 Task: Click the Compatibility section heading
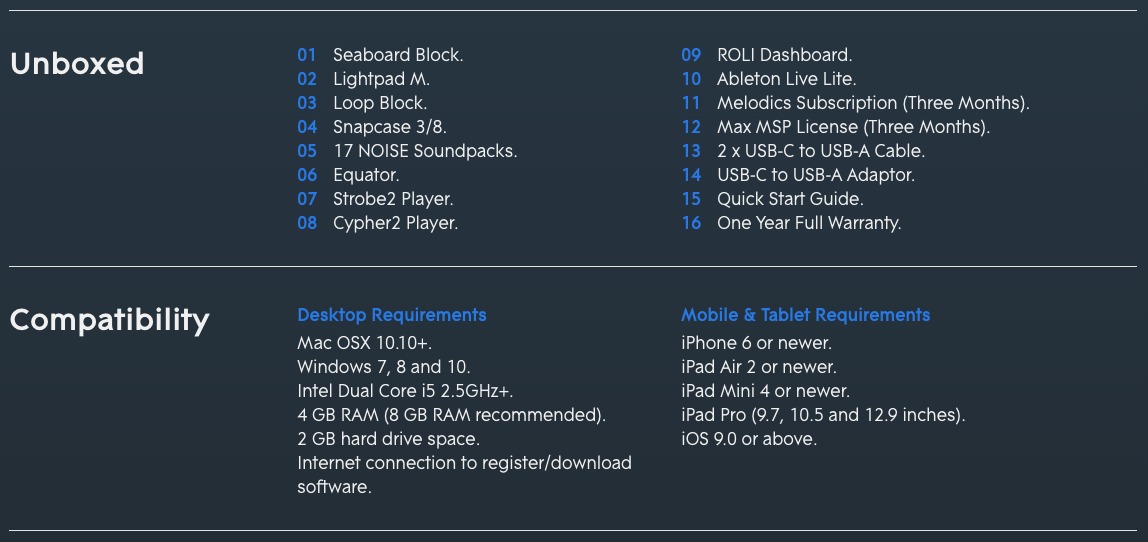pos(110,321)
